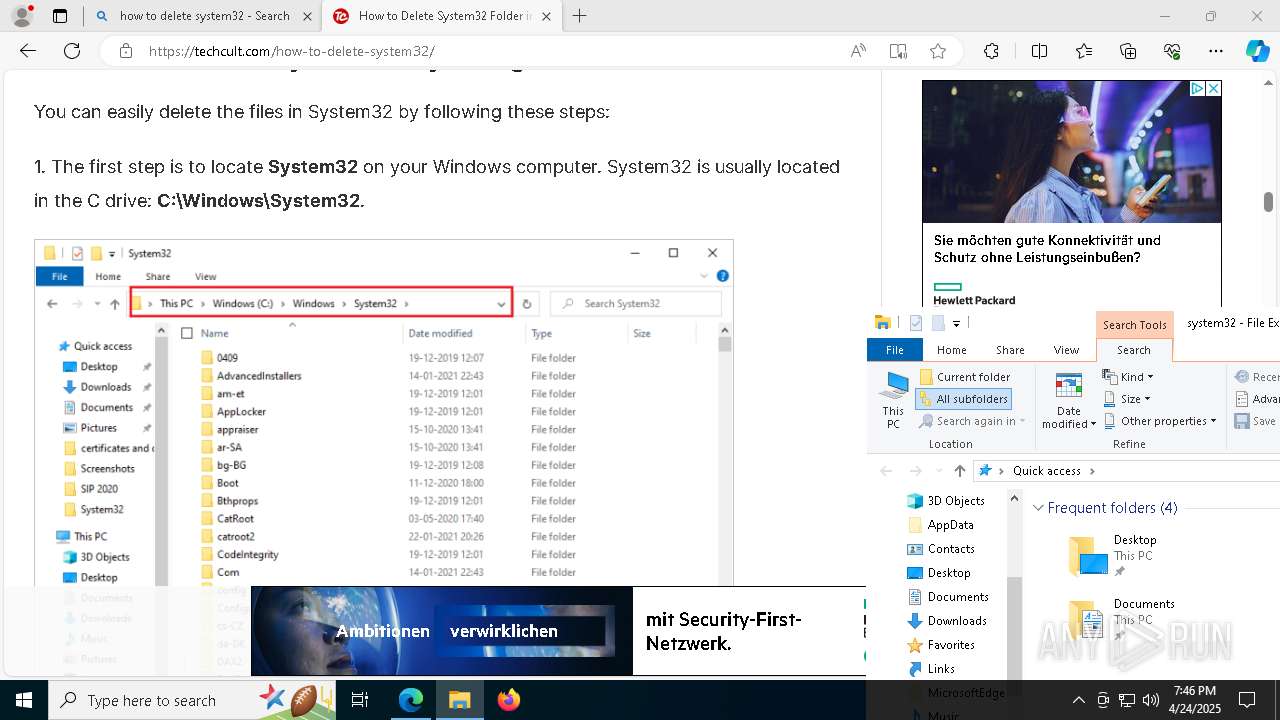
Task: Open Other properties dropdown
Action: tap(1160, 421)
